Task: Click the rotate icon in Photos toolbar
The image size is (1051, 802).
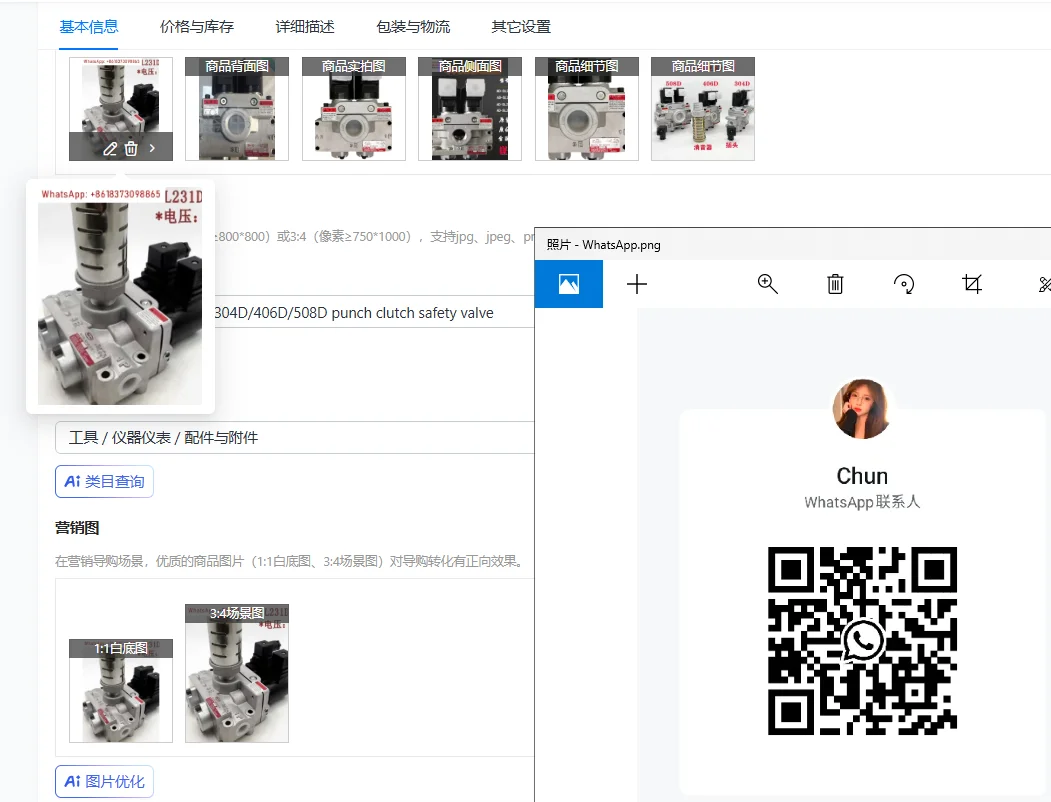Action: pyautogui.click(x=904, y=284)
